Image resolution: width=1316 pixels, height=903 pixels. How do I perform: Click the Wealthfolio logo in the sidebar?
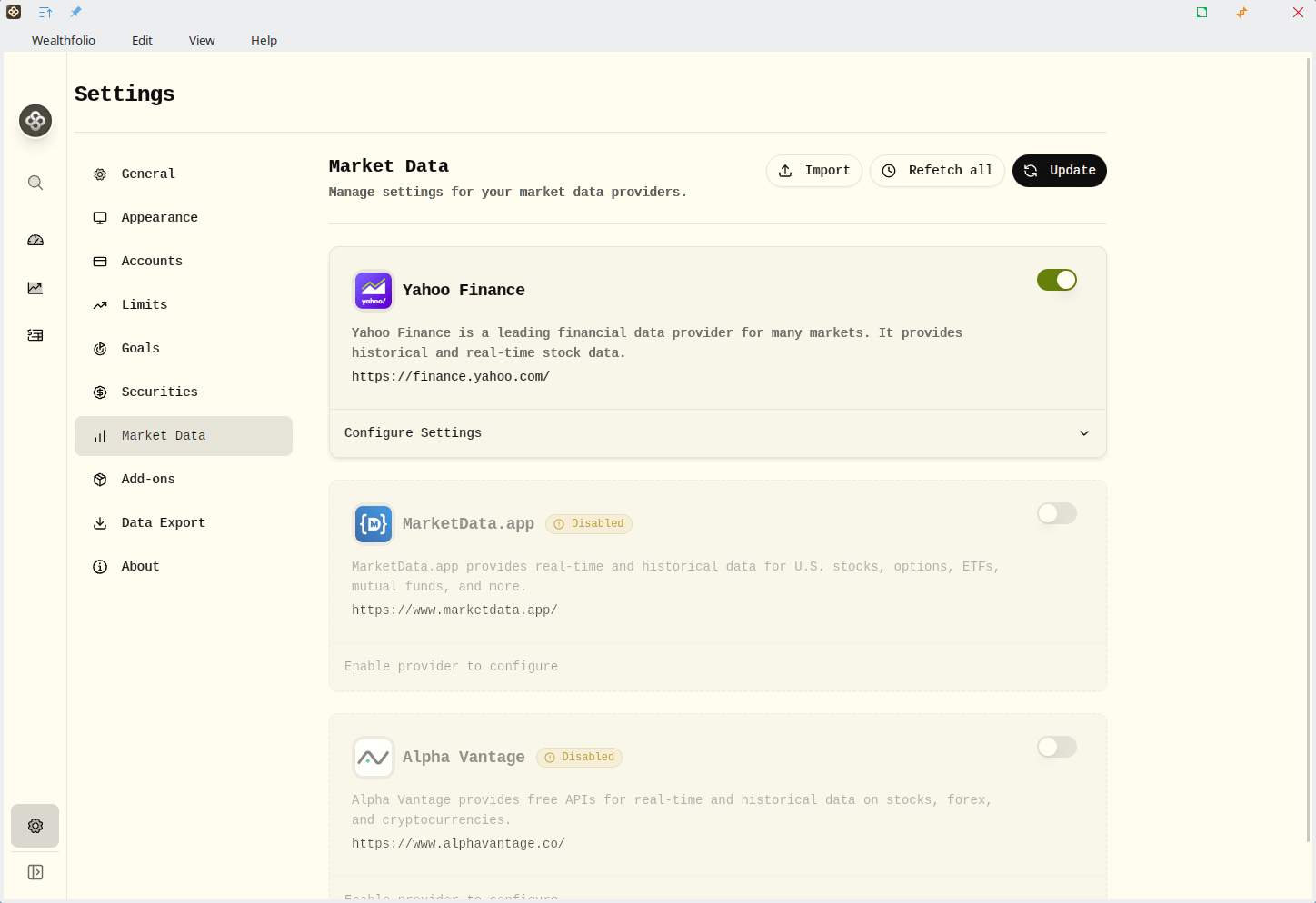point(35,121)
